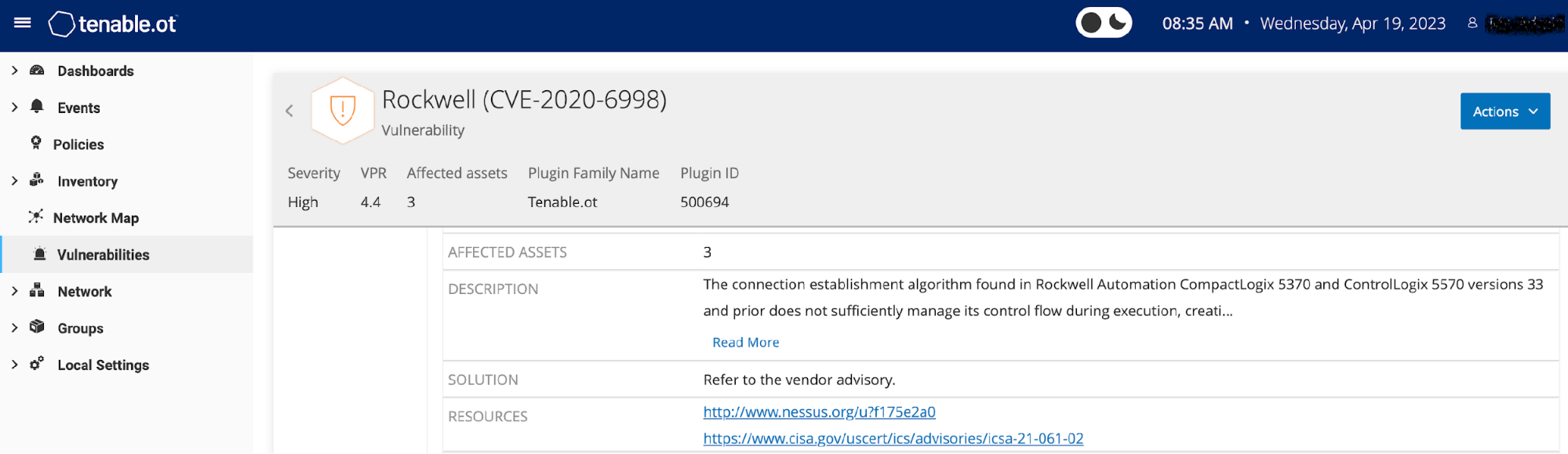The width and height of the screenshot is (1568, 454).
Task: Expand the Inventory section
Action: [14, 181]
